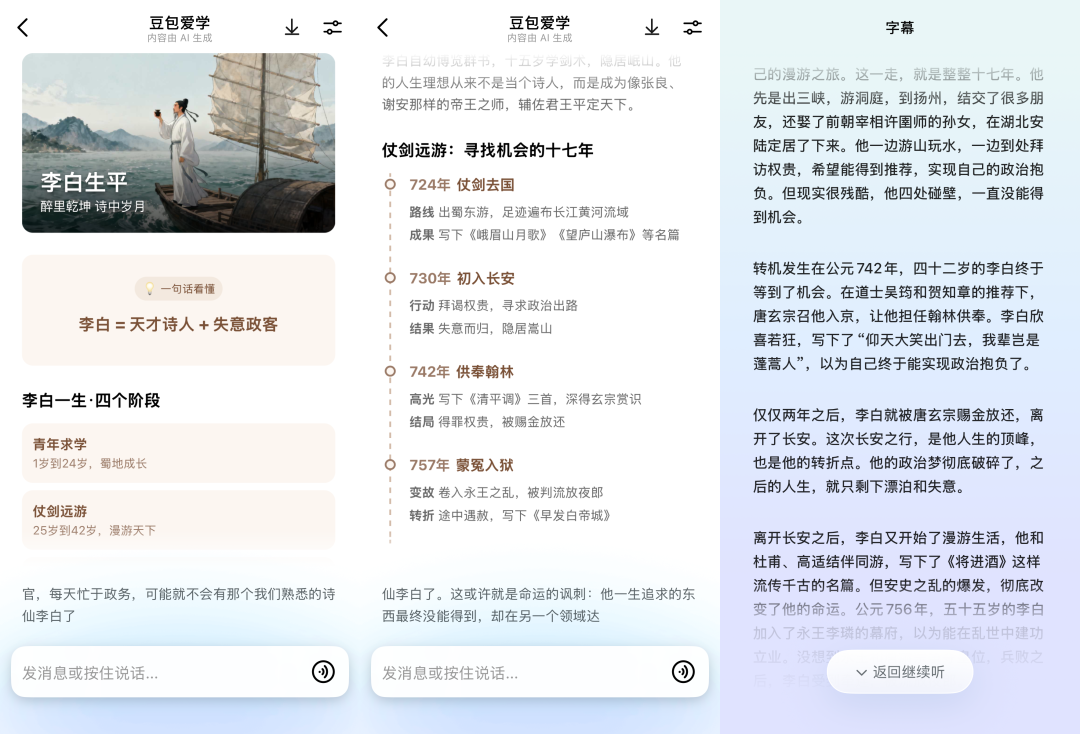The width and height of the screenshot is (1080, 734).
Task: Click the chevron in the 返回继续听 button
Action: coord(861,673)
